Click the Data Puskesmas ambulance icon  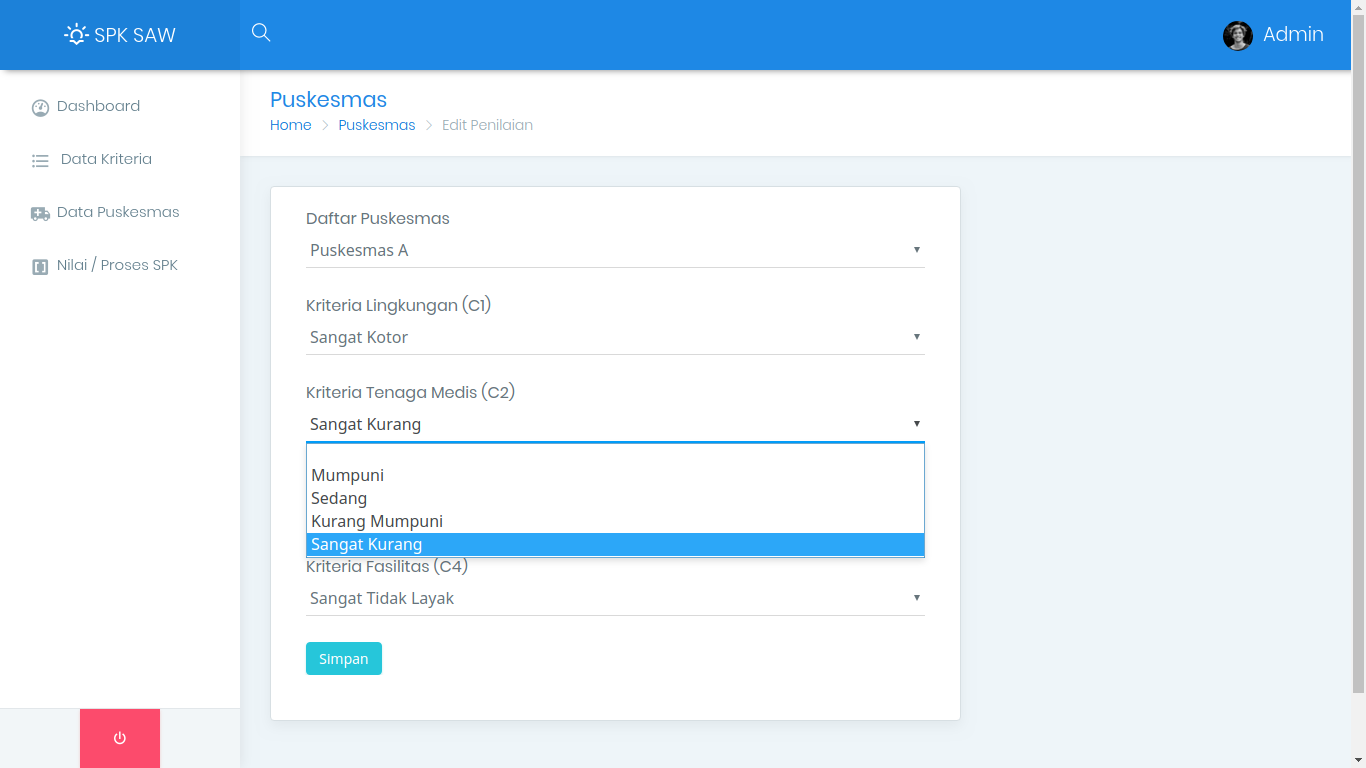40,213
